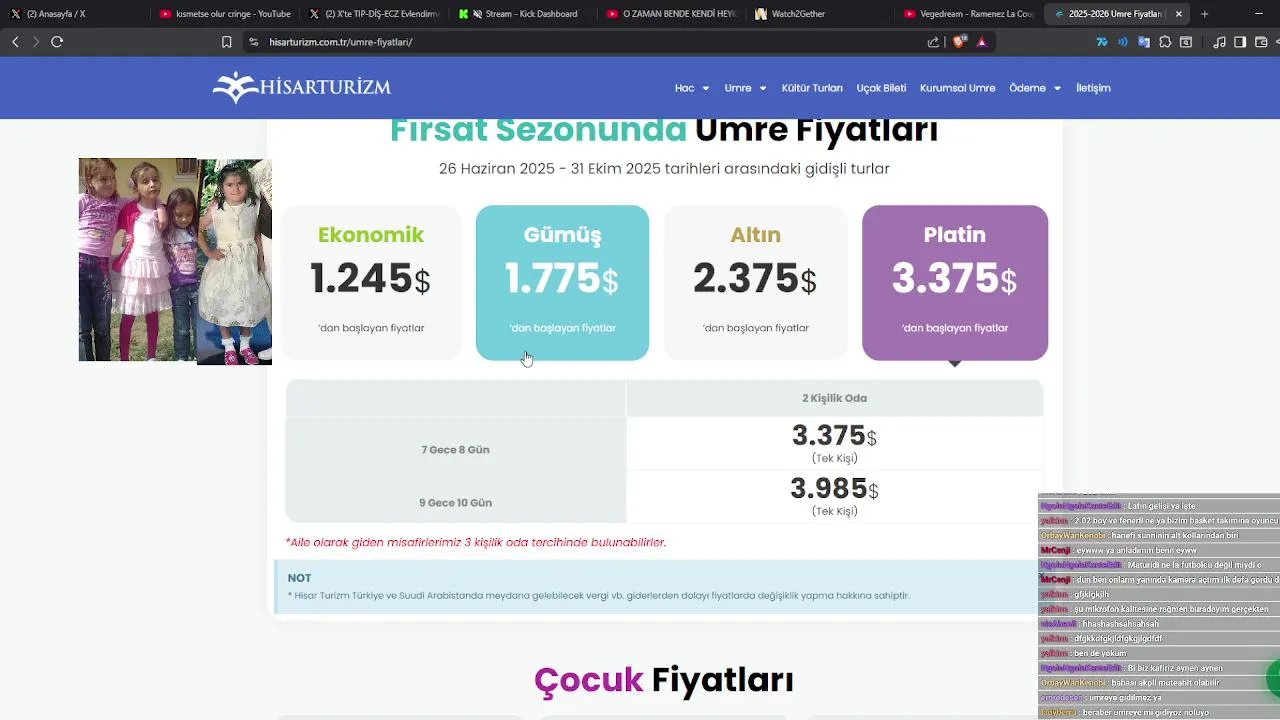Toggle the browser sidebar panel icon
The height and width of the screenshot is (720, 1280).
point(1240,42)
